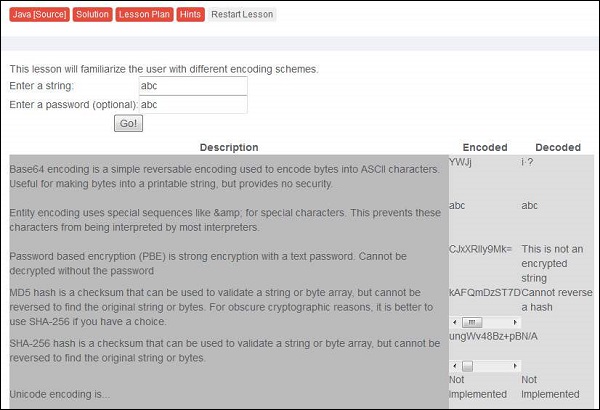This screenshot has width=600, height=410.
Task: Click left arrow of MD5 hash scrollbar
Action: 455,322
